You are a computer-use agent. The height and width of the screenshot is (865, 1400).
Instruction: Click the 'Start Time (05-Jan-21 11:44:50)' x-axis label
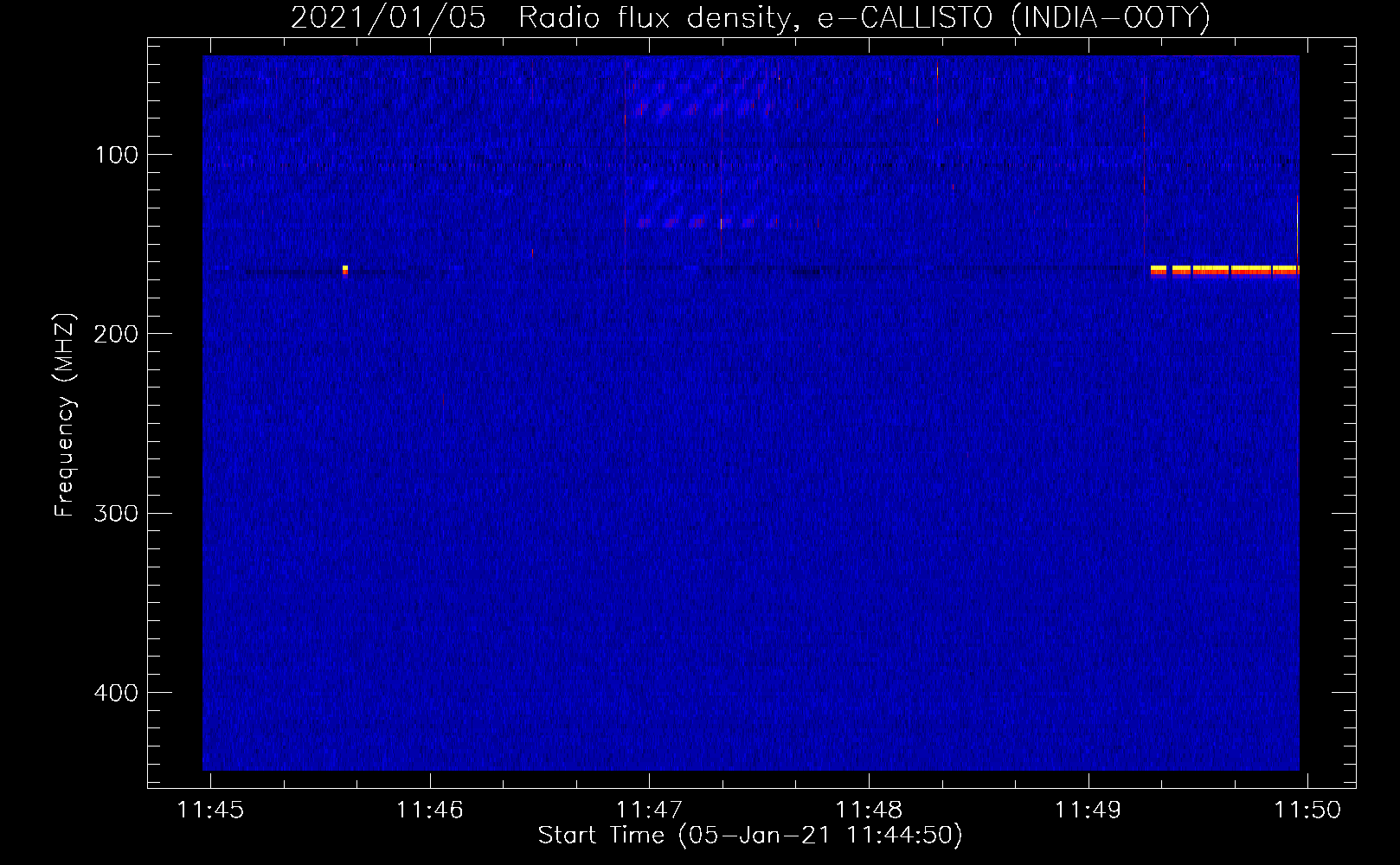coord(750,836)
